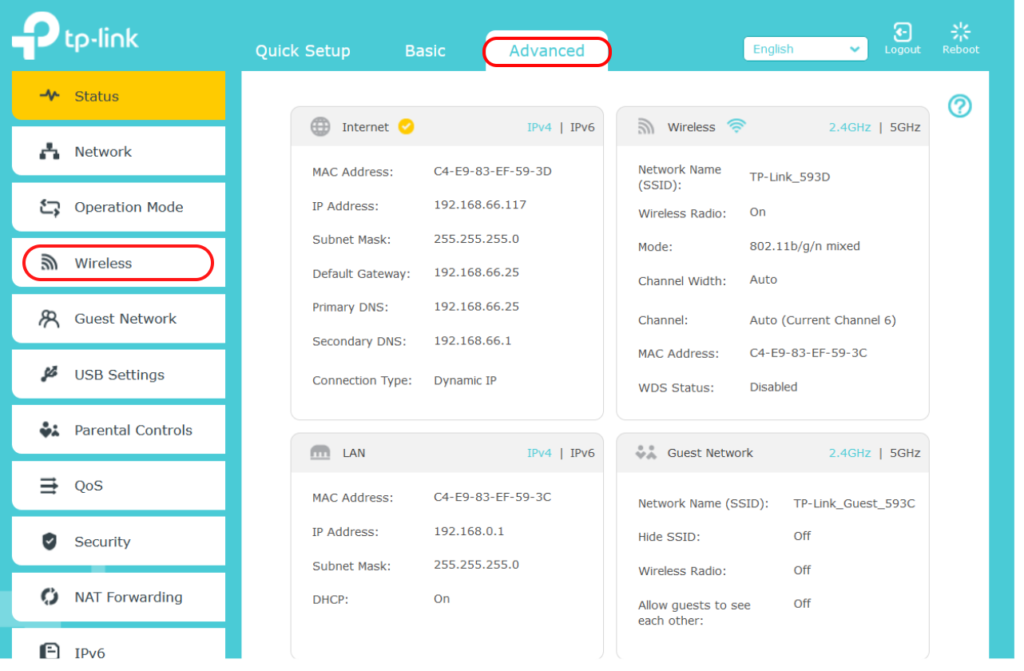Click the Default Gateway value 192.168.66.25
Screen dimensions: 1024x671
pyautogui.click(x=477, y=272)
